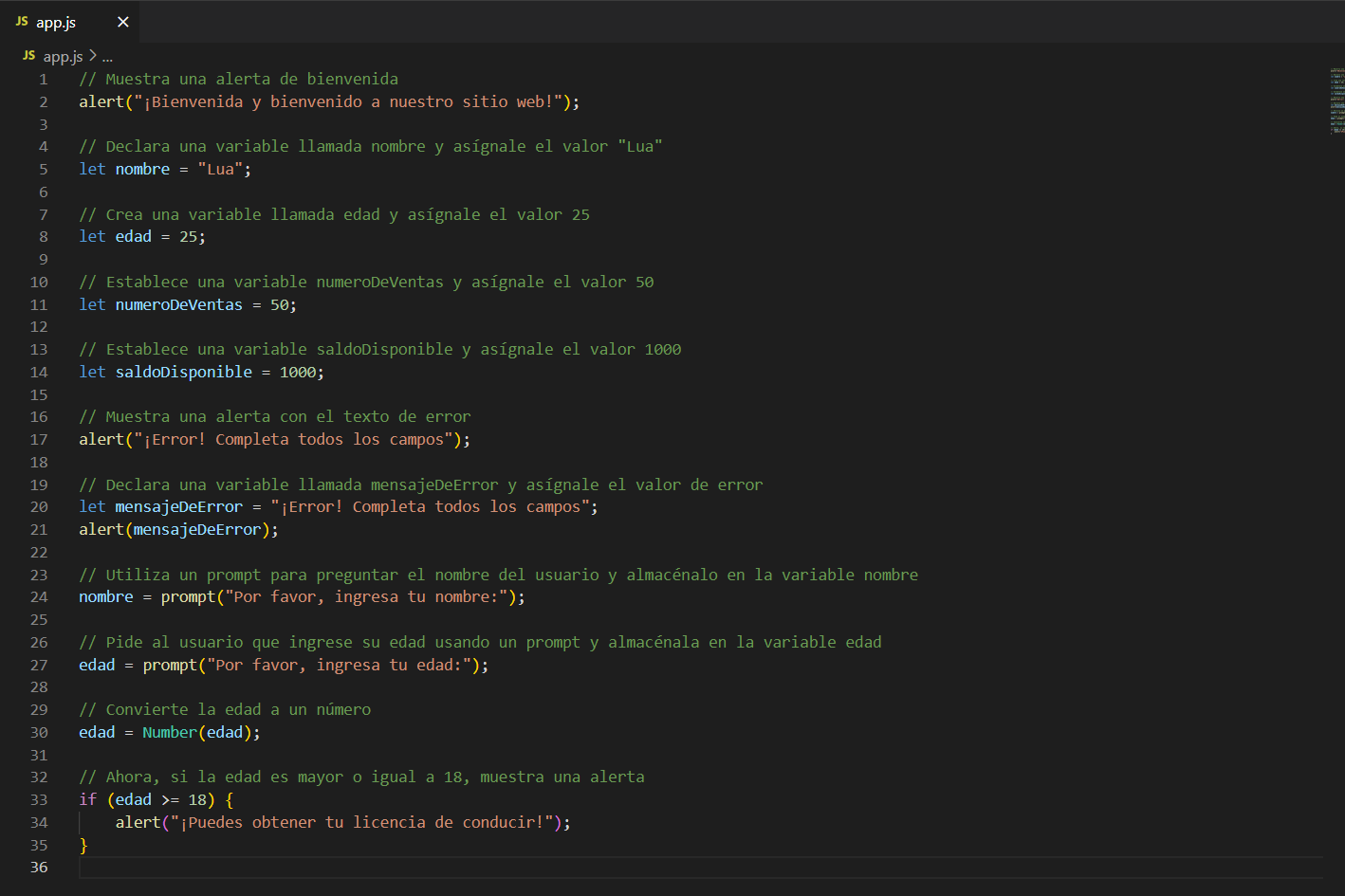
Task: Click the comment on line 32 about age alert
Action: click(x=362, y=777)
